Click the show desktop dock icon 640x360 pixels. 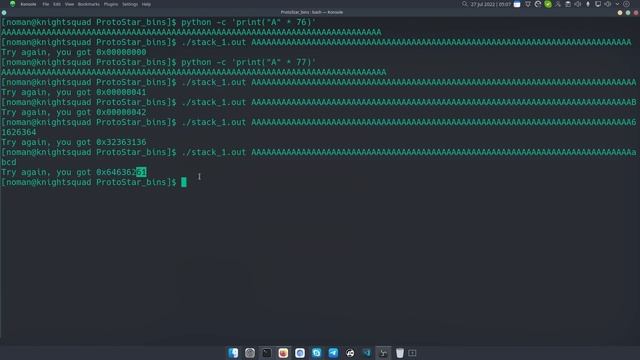click(412, 353)
